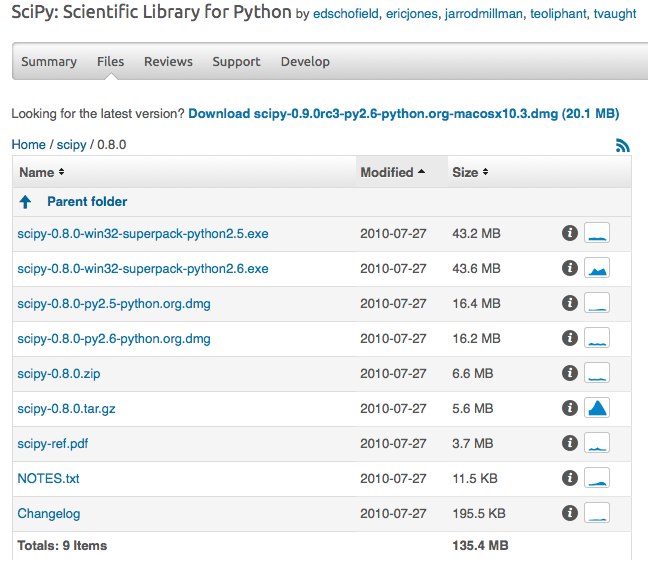Download scipy-0.8.0.zip
The width and height of the screenshot is (648, 573).
point(59,373)
